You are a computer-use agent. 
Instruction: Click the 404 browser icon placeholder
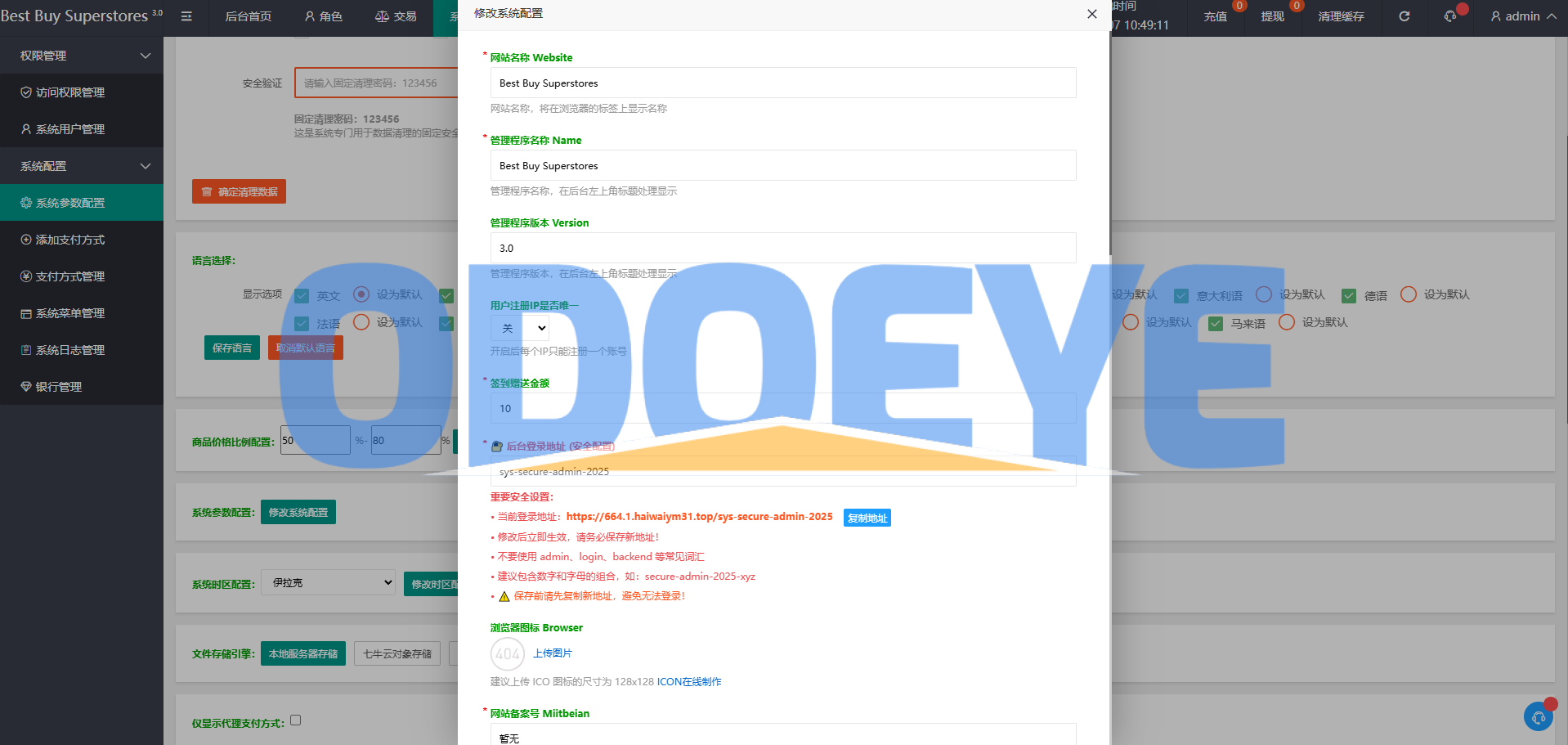508,654
